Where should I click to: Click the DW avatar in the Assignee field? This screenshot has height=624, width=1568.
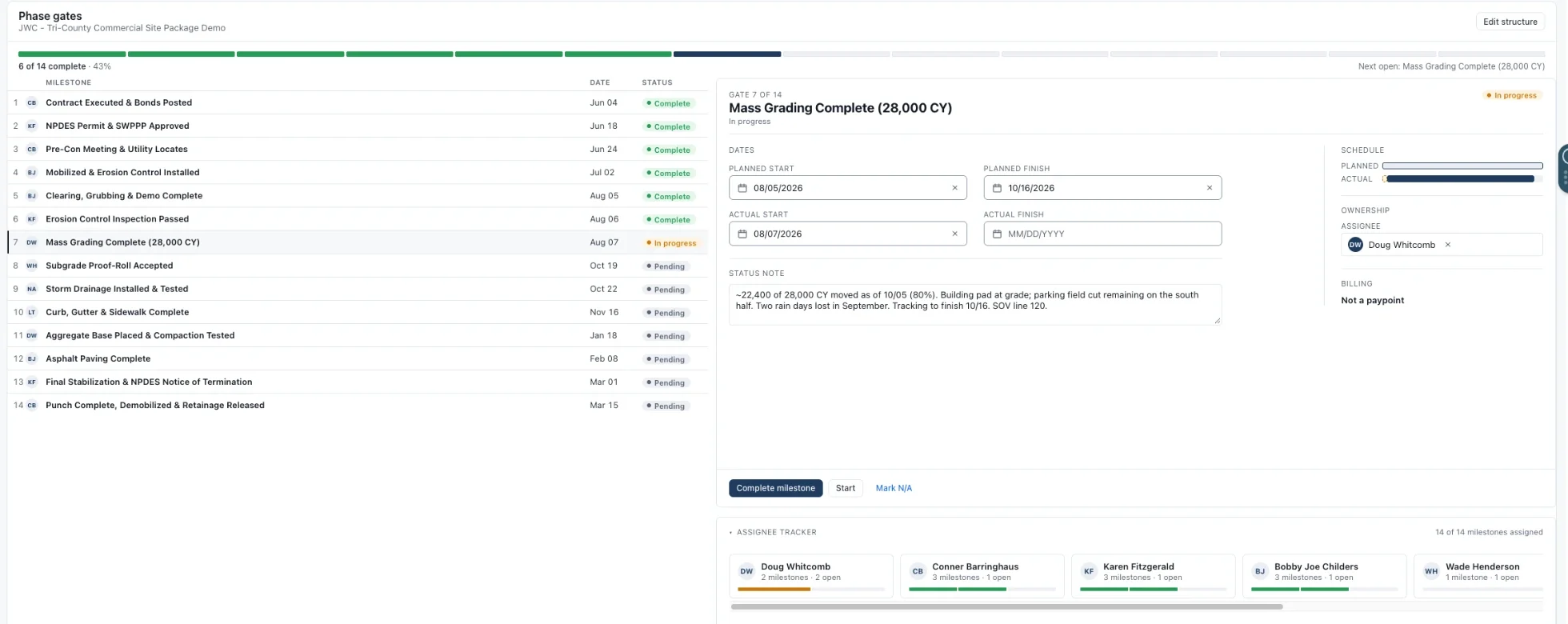click(1355, 245)
